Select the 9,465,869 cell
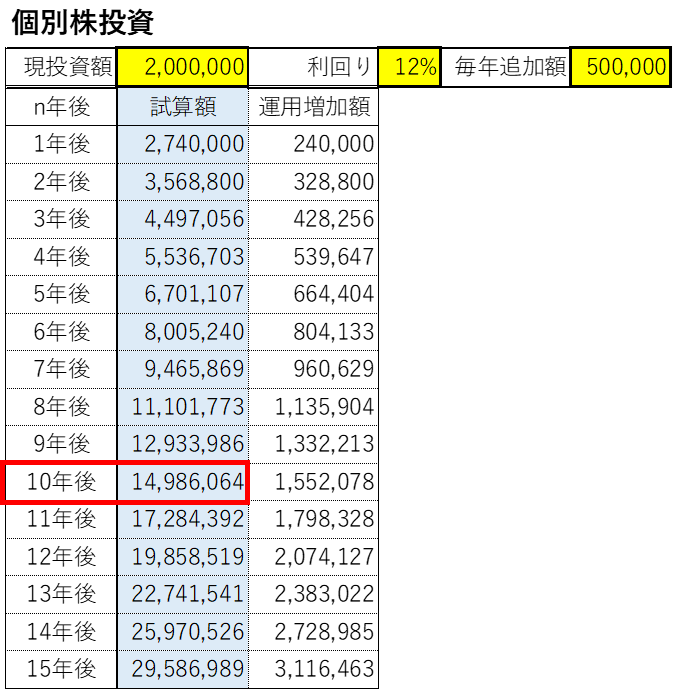The height and width of the screenshot is (690, 673). pyautogui.click(x=183, y=369)
